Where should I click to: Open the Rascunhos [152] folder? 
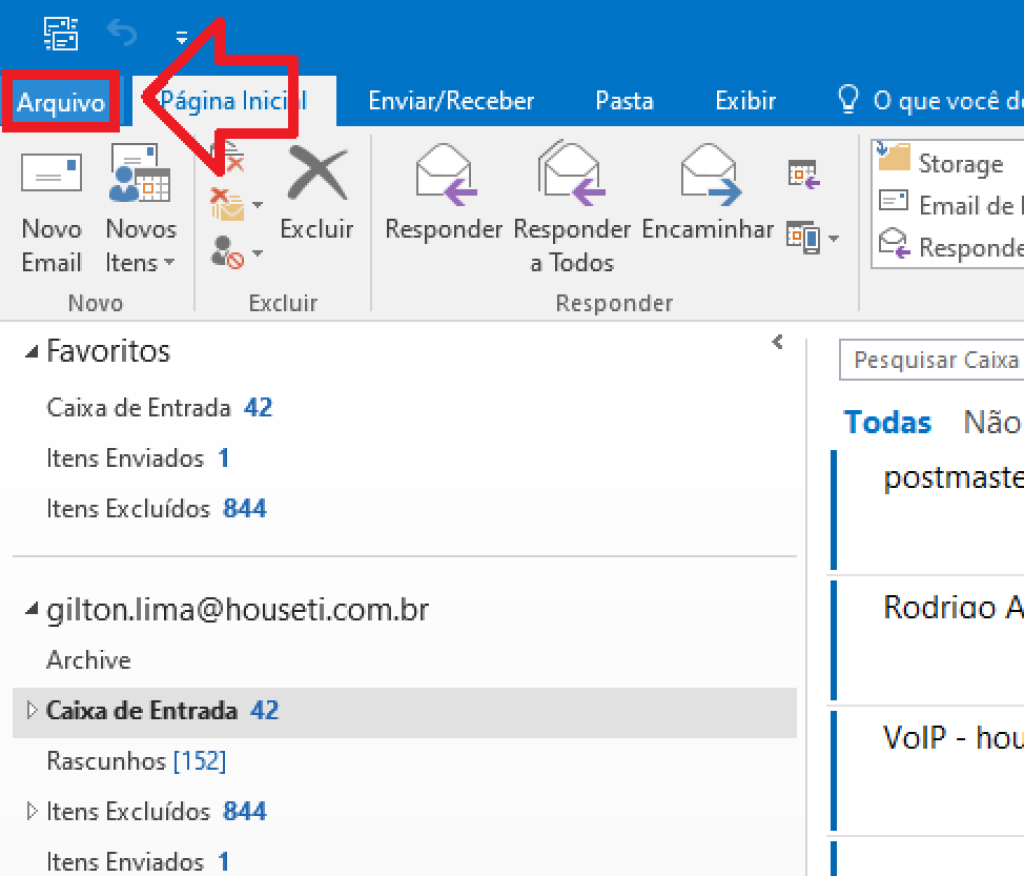(136, 761)
